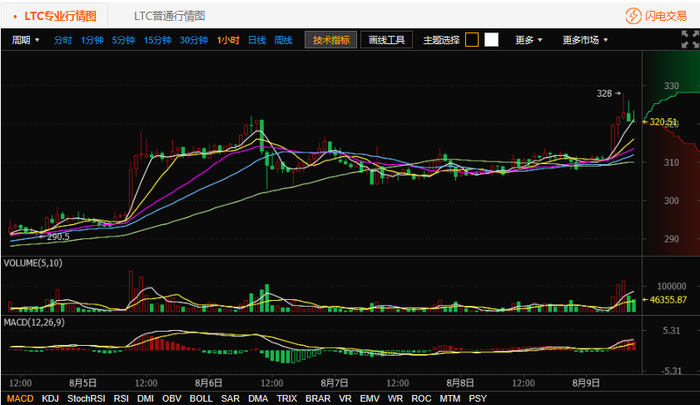Show the KDJ indicator
Image resolution: width=700 pixels, height=405 pixels.
[x=50, y=398]
